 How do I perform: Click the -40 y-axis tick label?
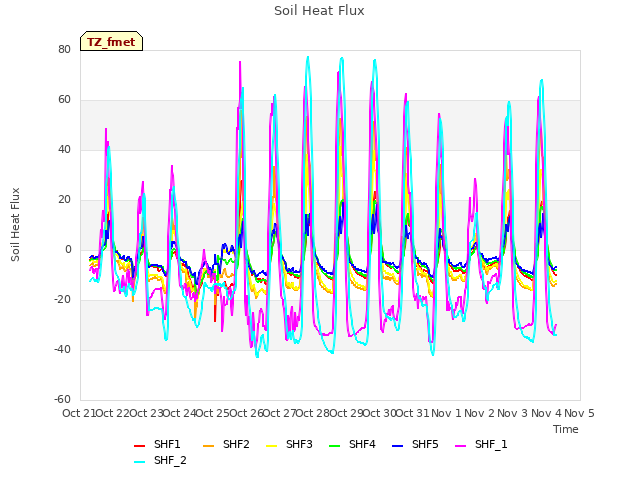point(62,349)
